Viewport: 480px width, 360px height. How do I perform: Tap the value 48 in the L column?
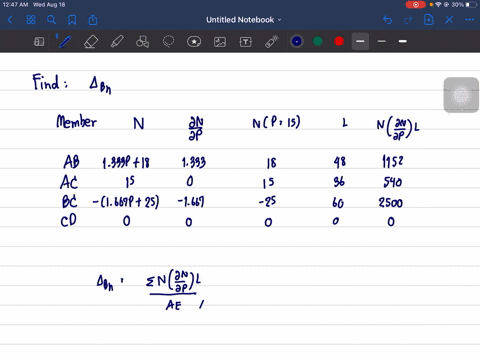click(x=340, y=162)
